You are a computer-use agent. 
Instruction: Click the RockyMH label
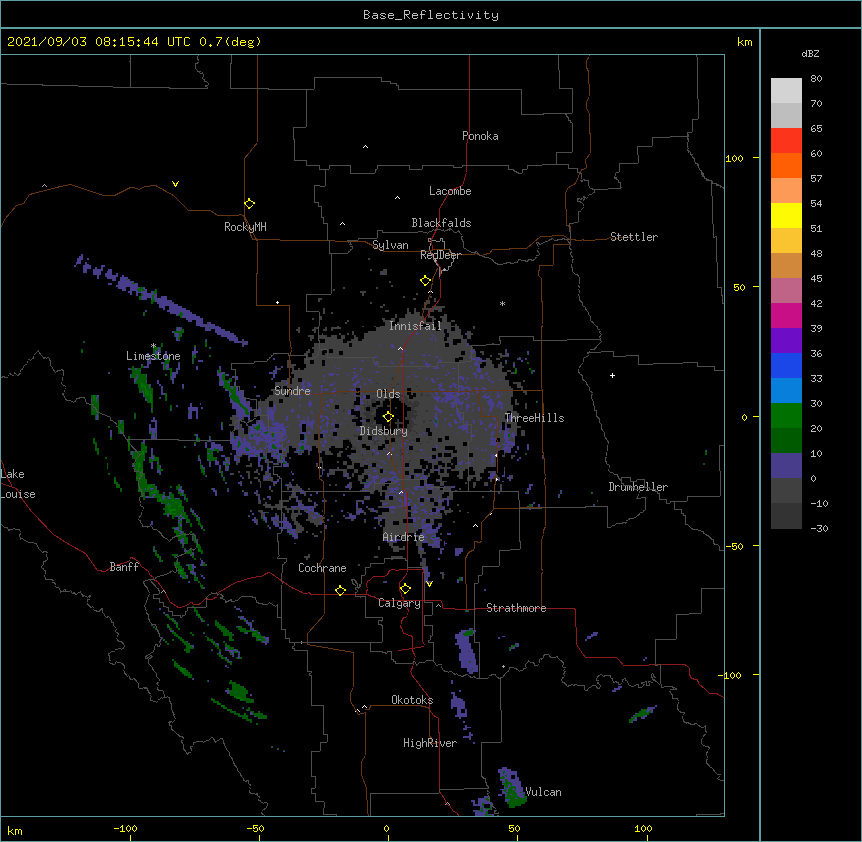point(245,227)
